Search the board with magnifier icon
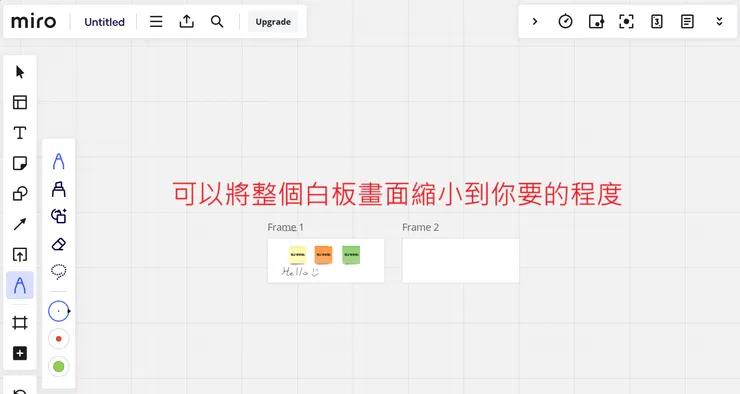The height and width of the screenshot is (394, 740). pos(217,22)
